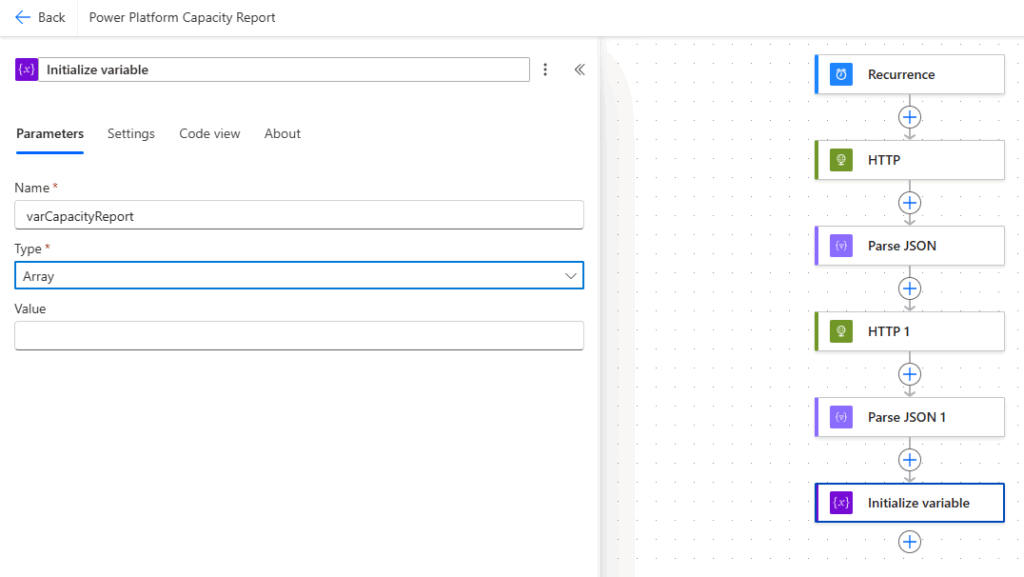The image size is (1024, 577).
Task: Add step between Parse JSON and HTTP 1
Action: 909,288
